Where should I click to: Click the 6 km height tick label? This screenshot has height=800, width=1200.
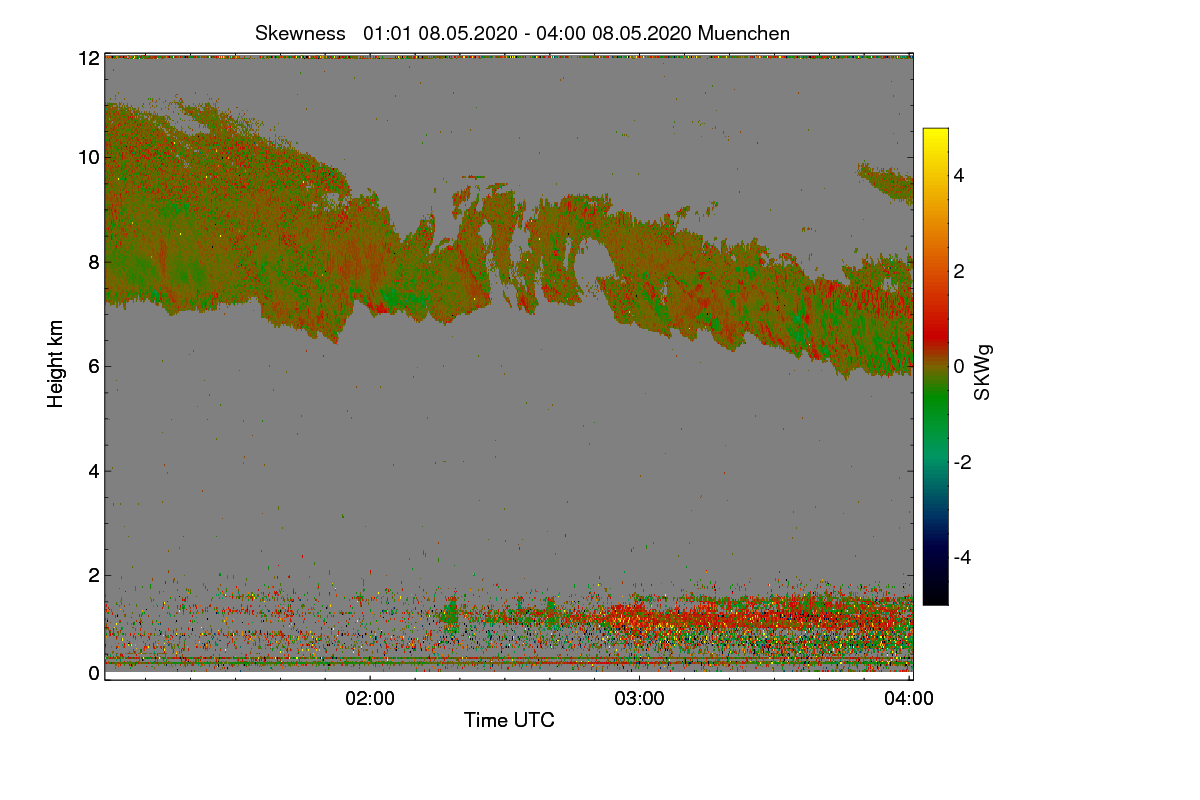[94, 366]
